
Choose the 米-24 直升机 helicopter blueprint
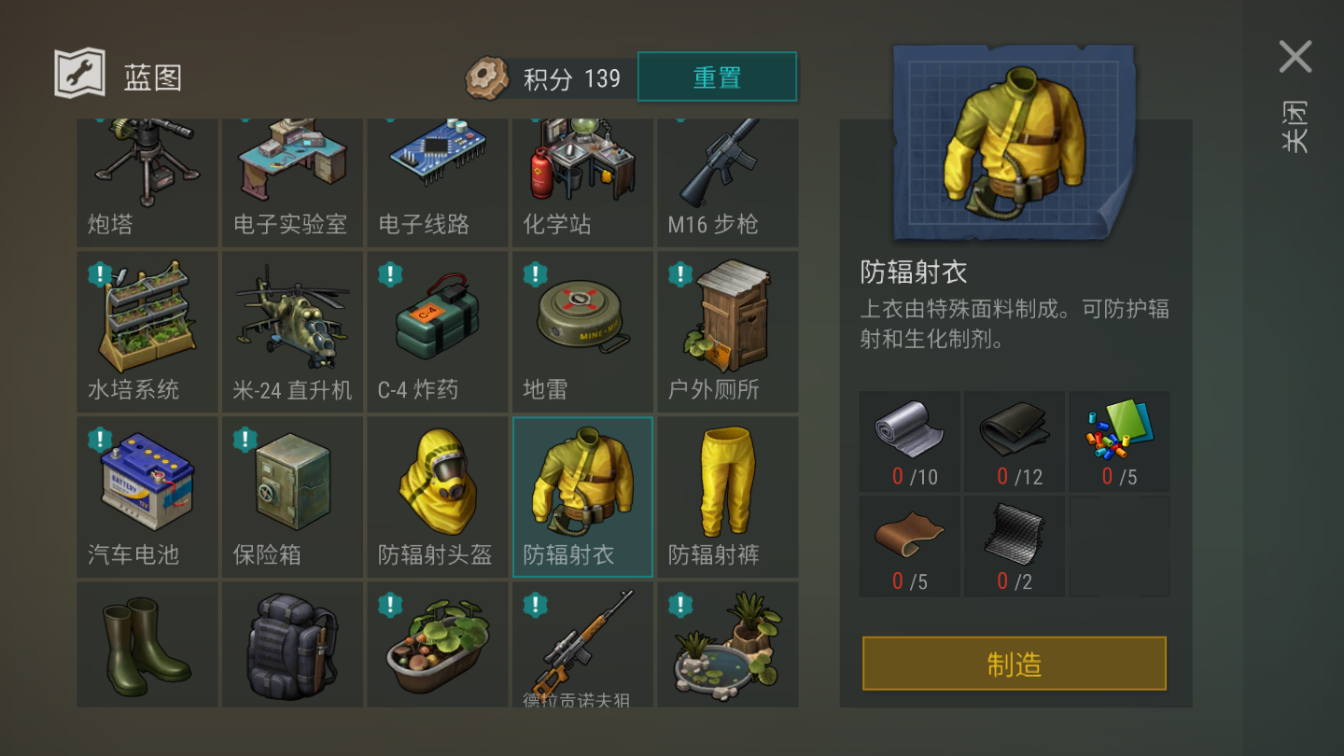[292, 332]
